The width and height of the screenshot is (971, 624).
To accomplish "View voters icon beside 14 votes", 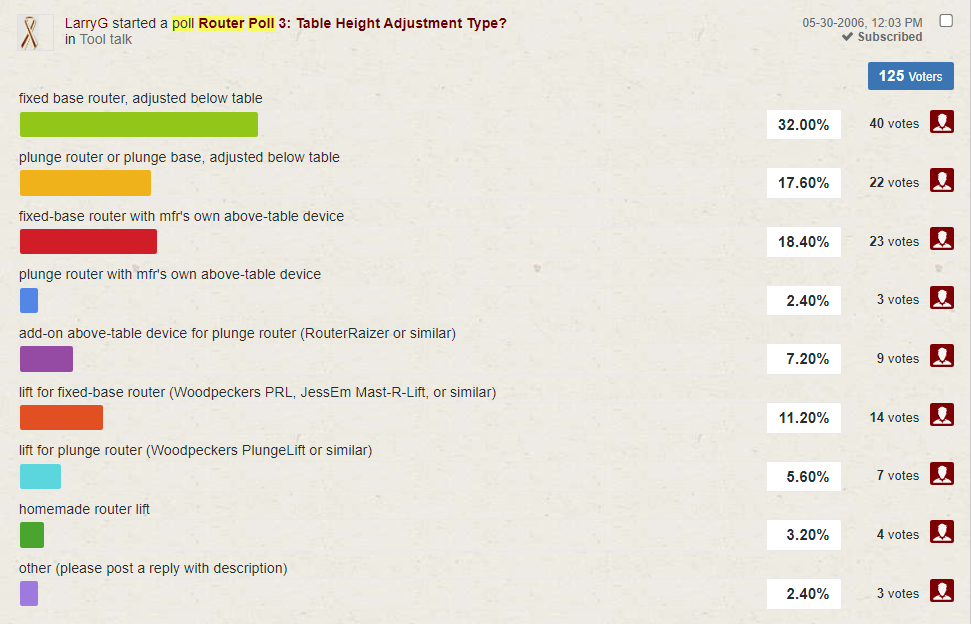I will point(941,415).
